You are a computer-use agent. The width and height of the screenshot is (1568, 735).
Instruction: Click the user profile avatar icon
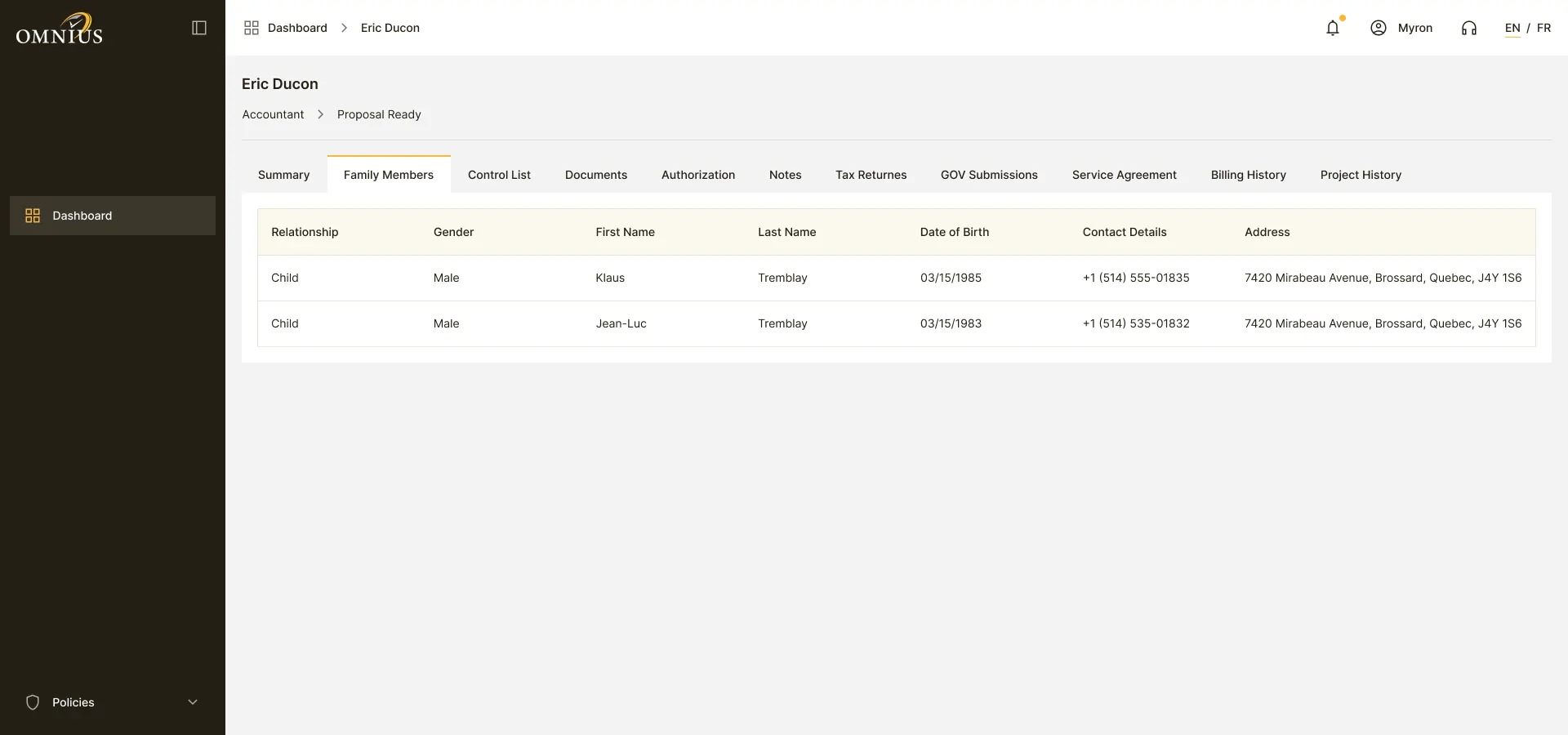1379,28
